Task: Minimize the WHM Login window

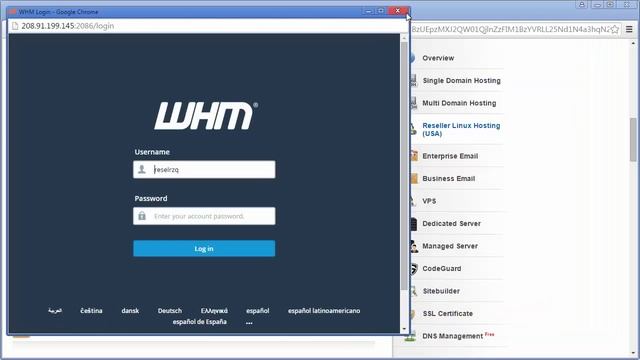Action: (368, 11)
